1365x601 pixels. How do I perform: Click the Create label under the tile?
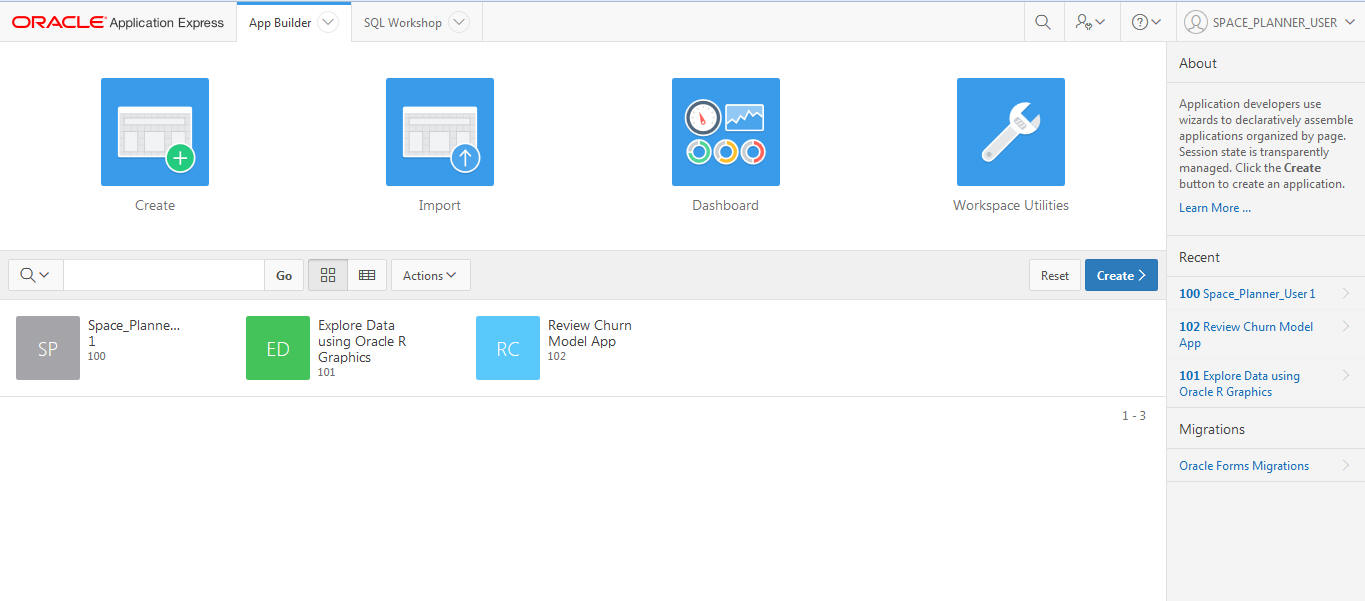tap(155, 205)
